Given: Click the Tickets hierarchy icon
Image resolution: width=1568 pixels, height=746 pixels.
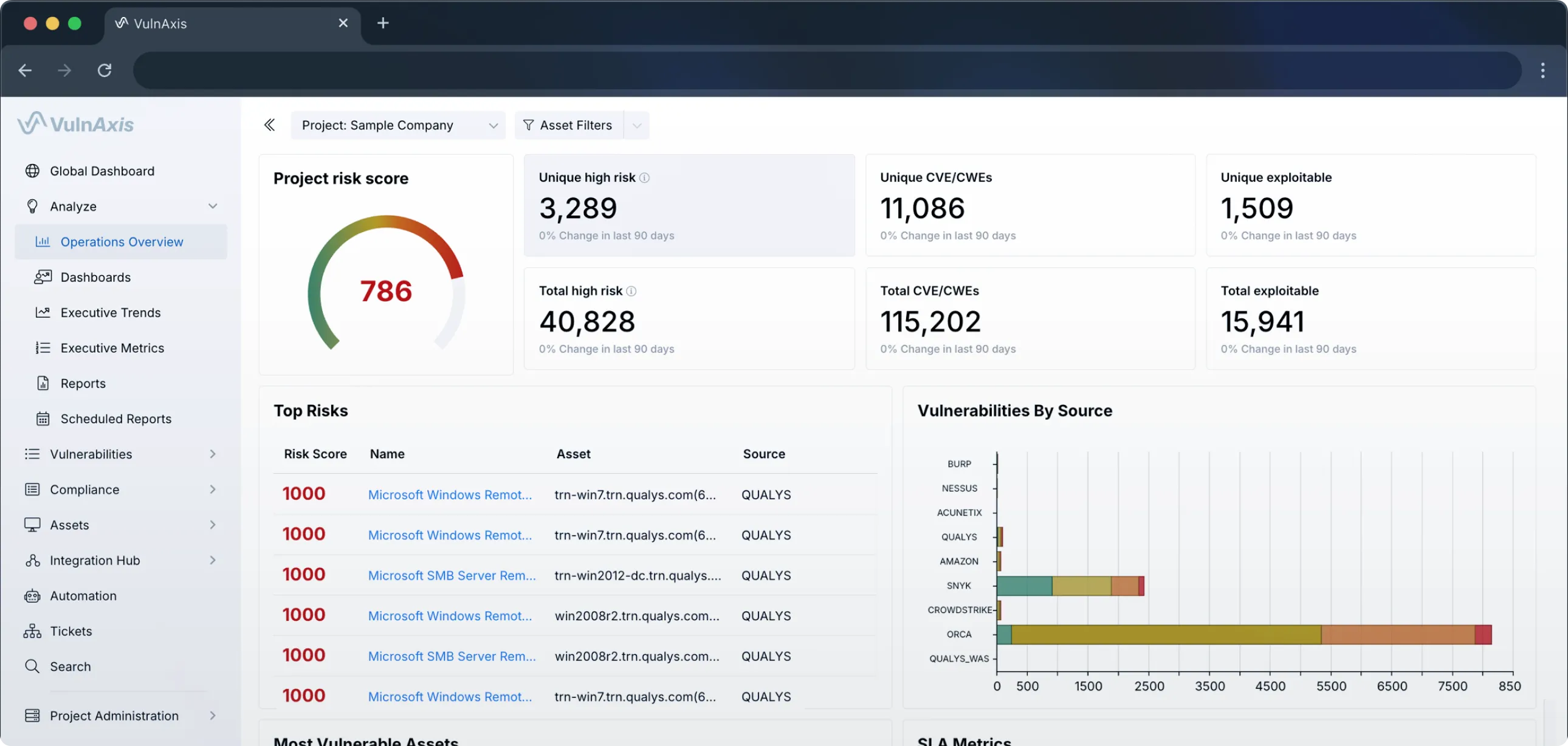Looking at the screenshot, I should click(x=32, y=631).
